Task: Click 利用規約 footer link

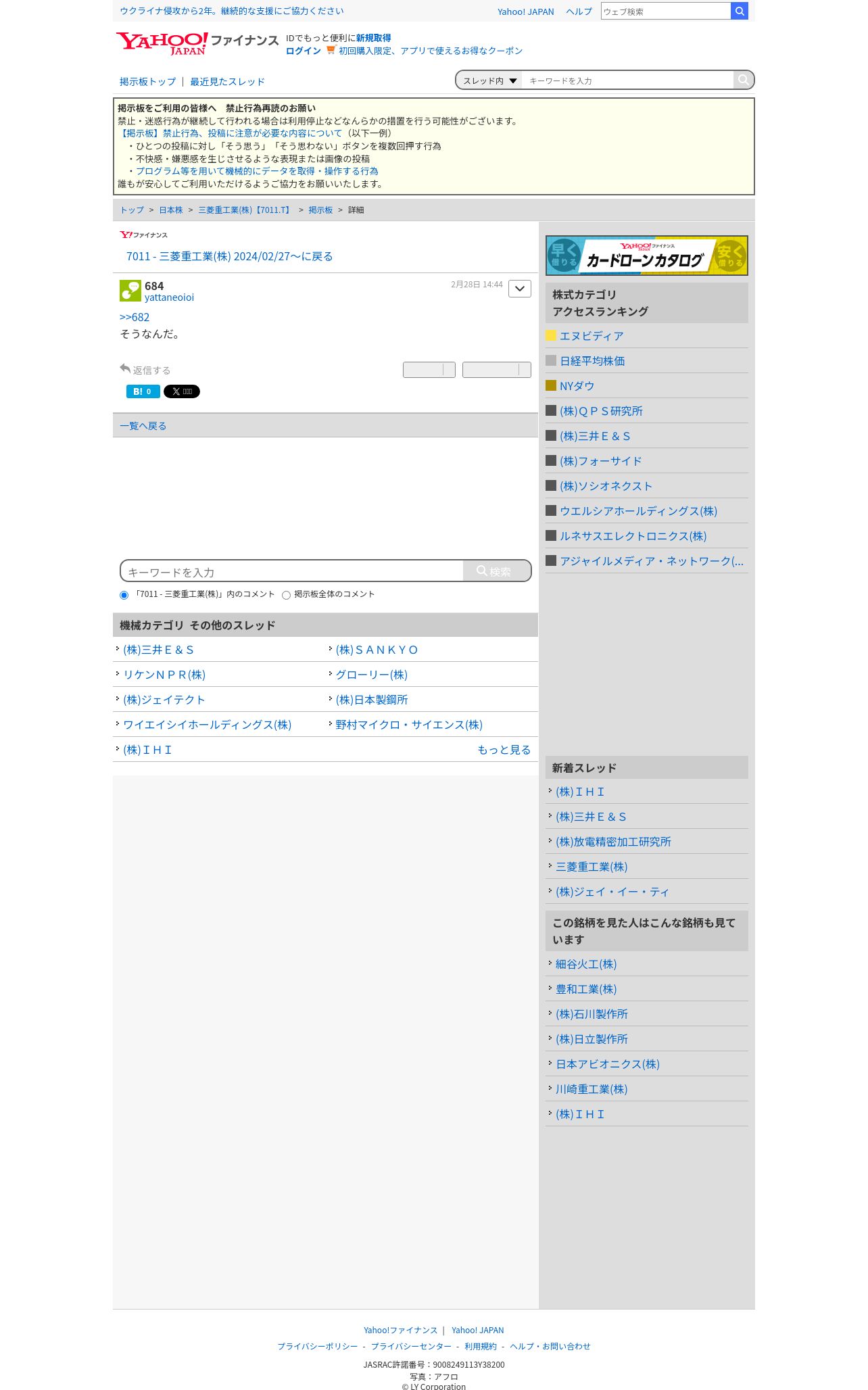Action: click(x=481, y=1347)
